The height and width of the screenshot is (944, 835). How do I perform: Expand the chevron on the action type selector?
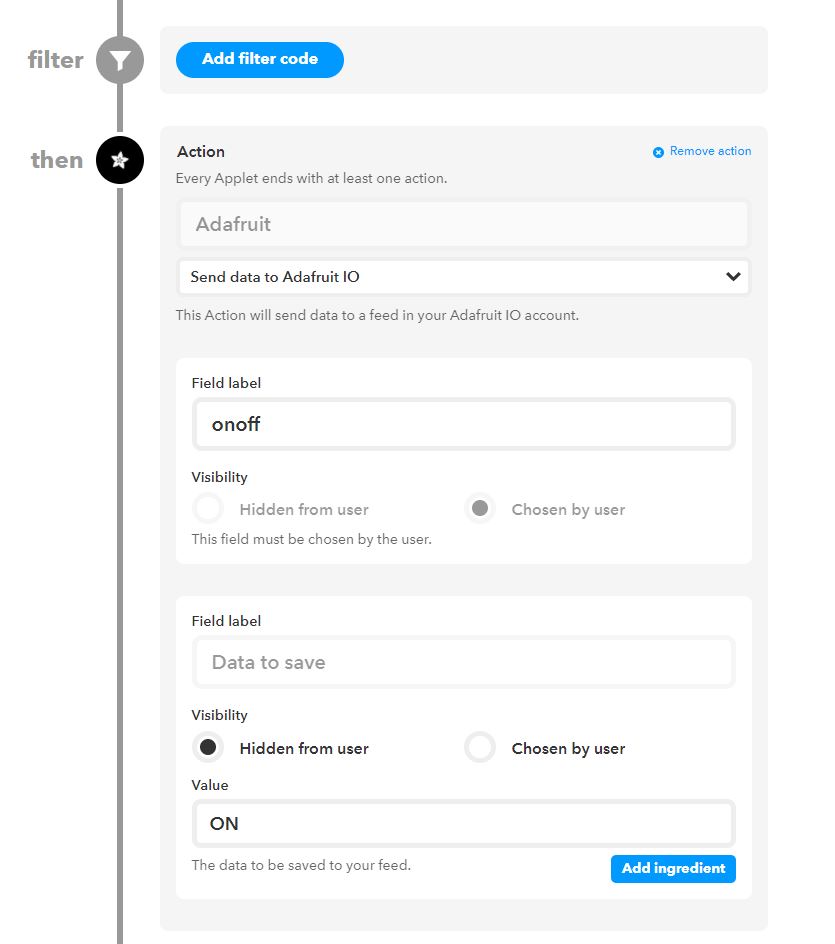click(734, 277)
